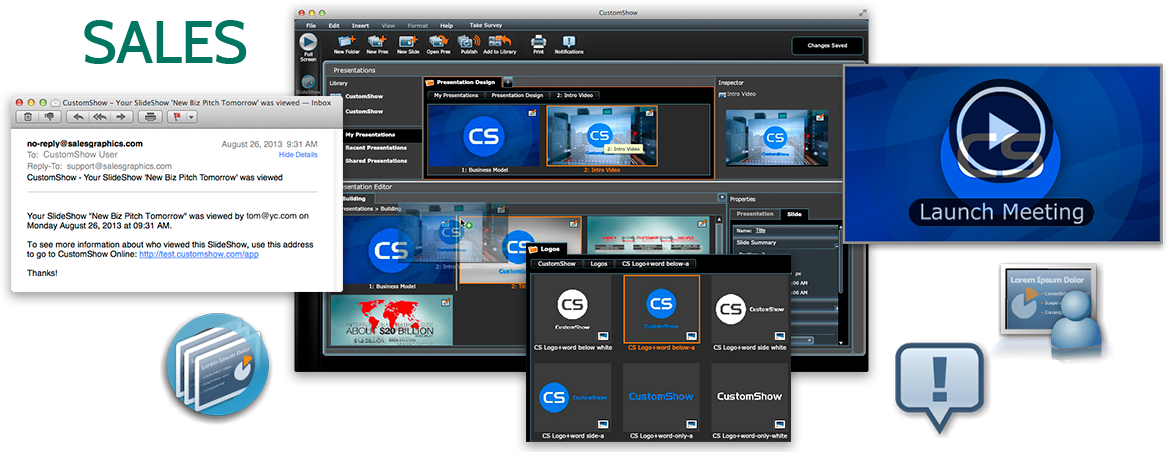
Task: Click the Publish toolbar icon
Action: point(468,40)
